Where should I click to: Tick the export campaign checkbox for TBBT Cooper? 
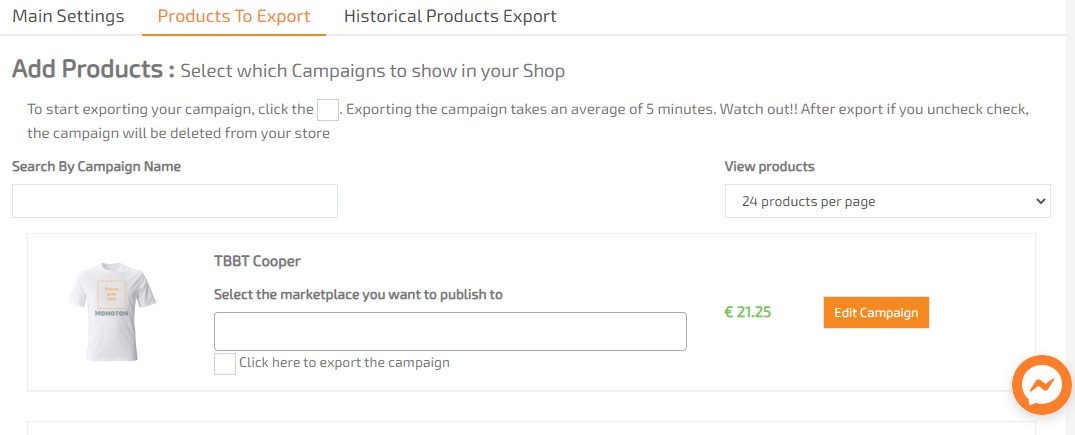coord(225,364)
